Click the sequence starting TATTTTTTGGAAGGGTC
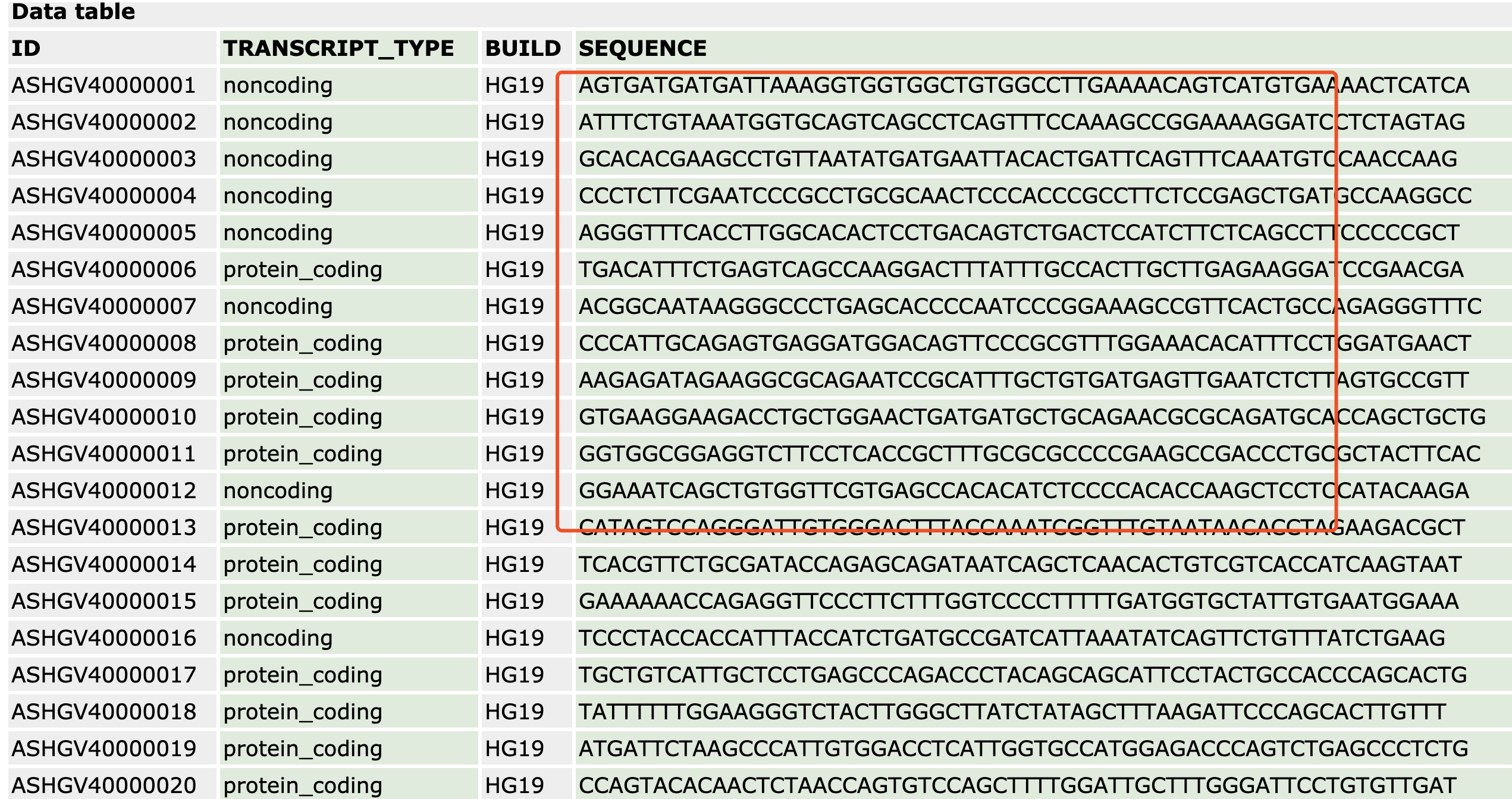The width and height of the screenshot is (1512, 799). point(1012,712)
